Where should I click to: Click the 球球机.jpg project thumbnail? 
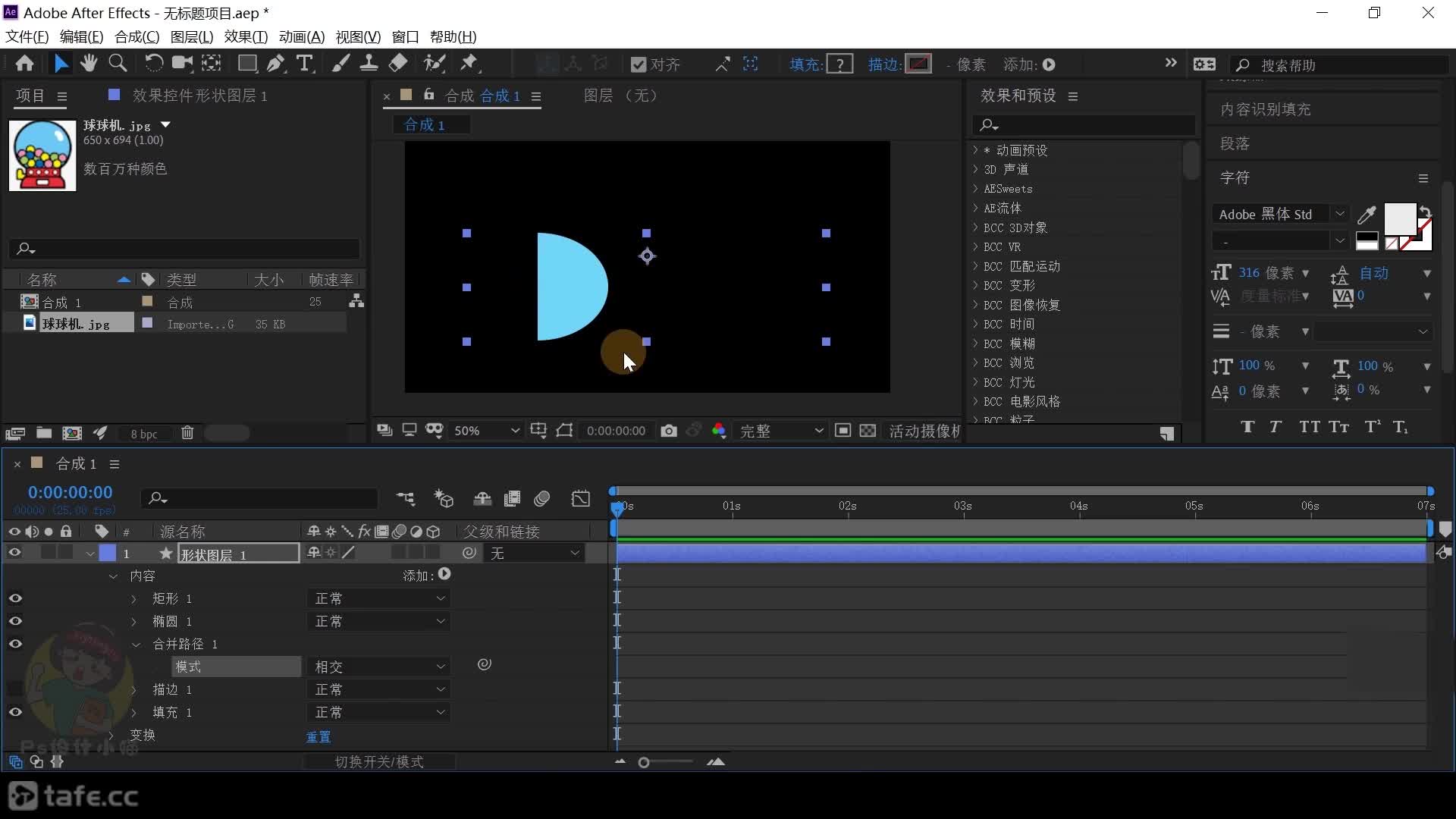pyautogui.click(x=42, y=155)
